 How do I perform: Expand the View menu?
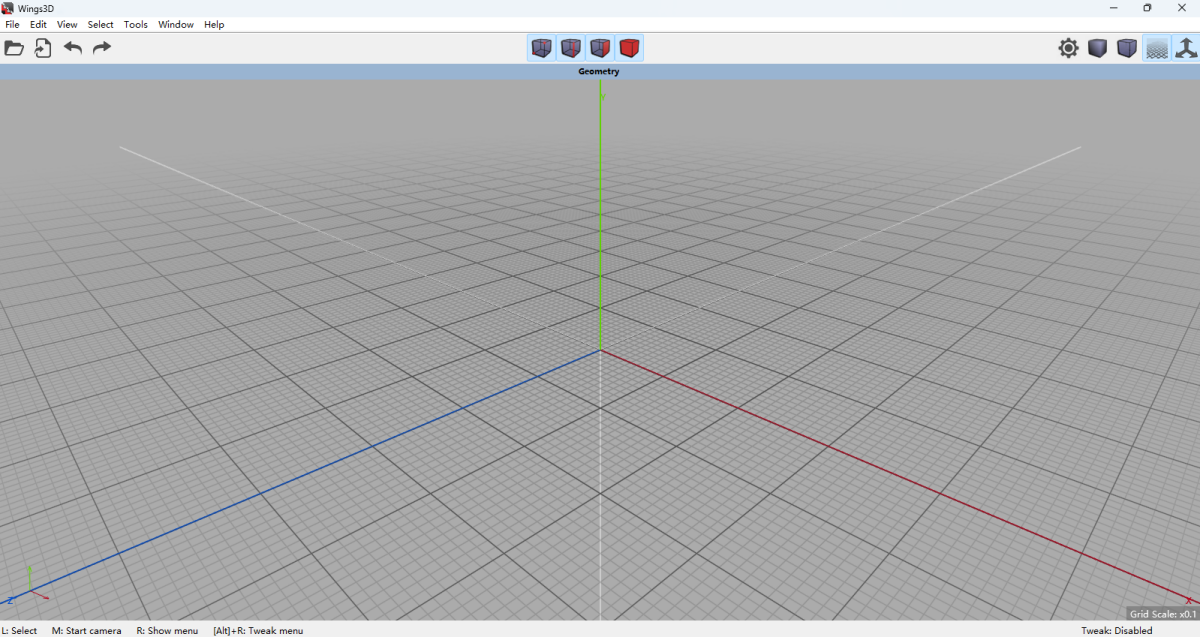pyautogui.click(x=67, y=24)
